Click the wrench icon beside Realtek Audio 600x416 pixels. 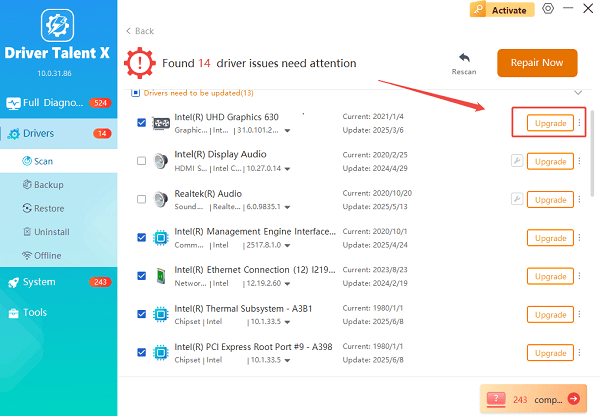point(517,199)
